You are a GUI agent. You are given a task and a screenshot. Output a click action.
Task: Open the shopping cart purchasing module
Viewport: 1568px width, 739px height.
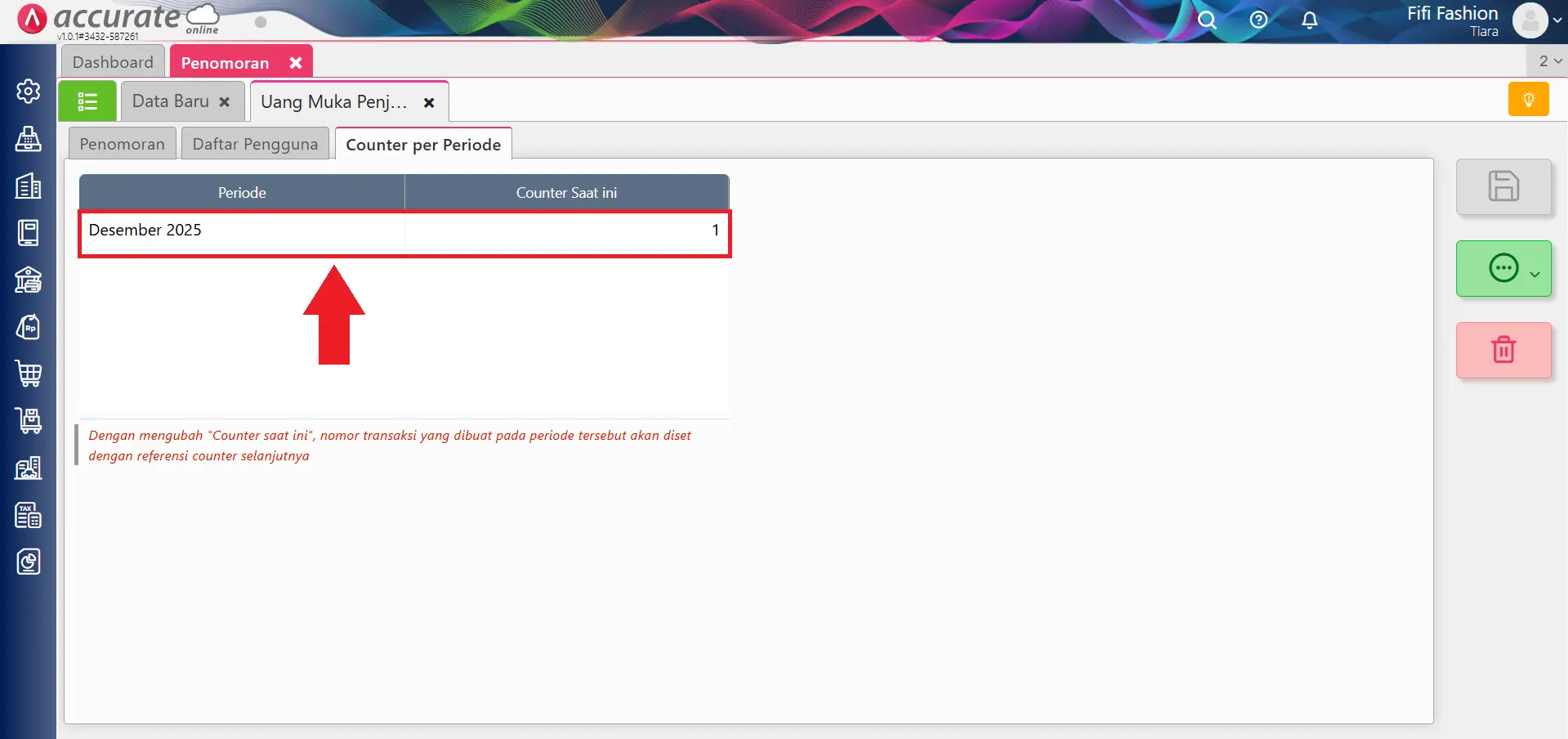(x=29, y=374)
